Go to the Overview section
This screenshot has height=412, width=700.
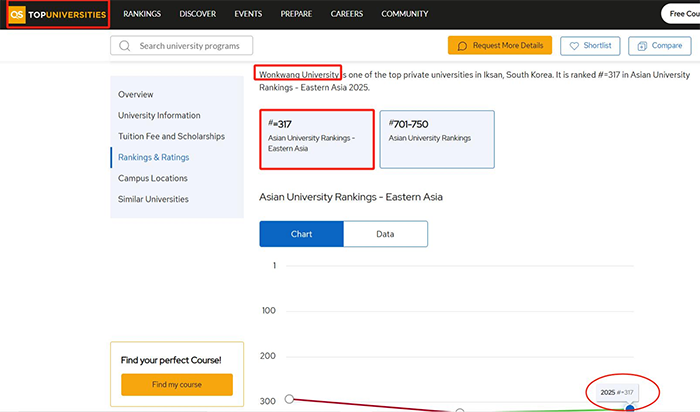click(136, 94)
